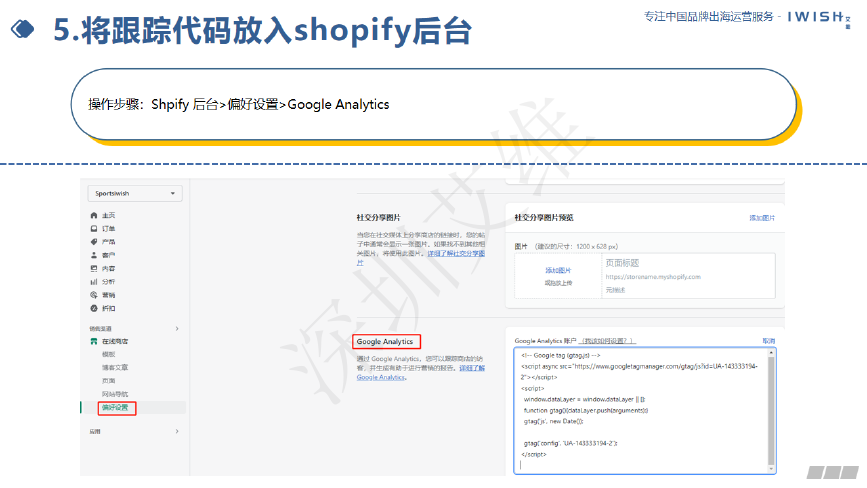867x488 pixels.
Task: Open the 内容 menu item
Action: tap(108, 269)
